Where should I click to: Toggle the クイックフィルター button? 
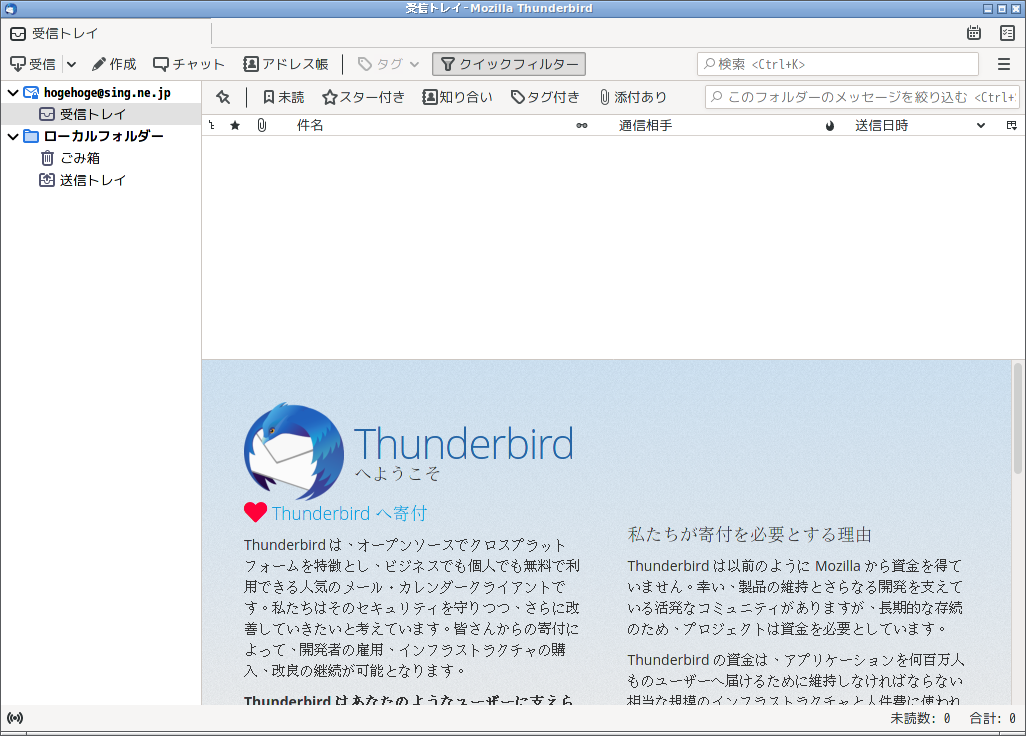[x=509, y=64]
